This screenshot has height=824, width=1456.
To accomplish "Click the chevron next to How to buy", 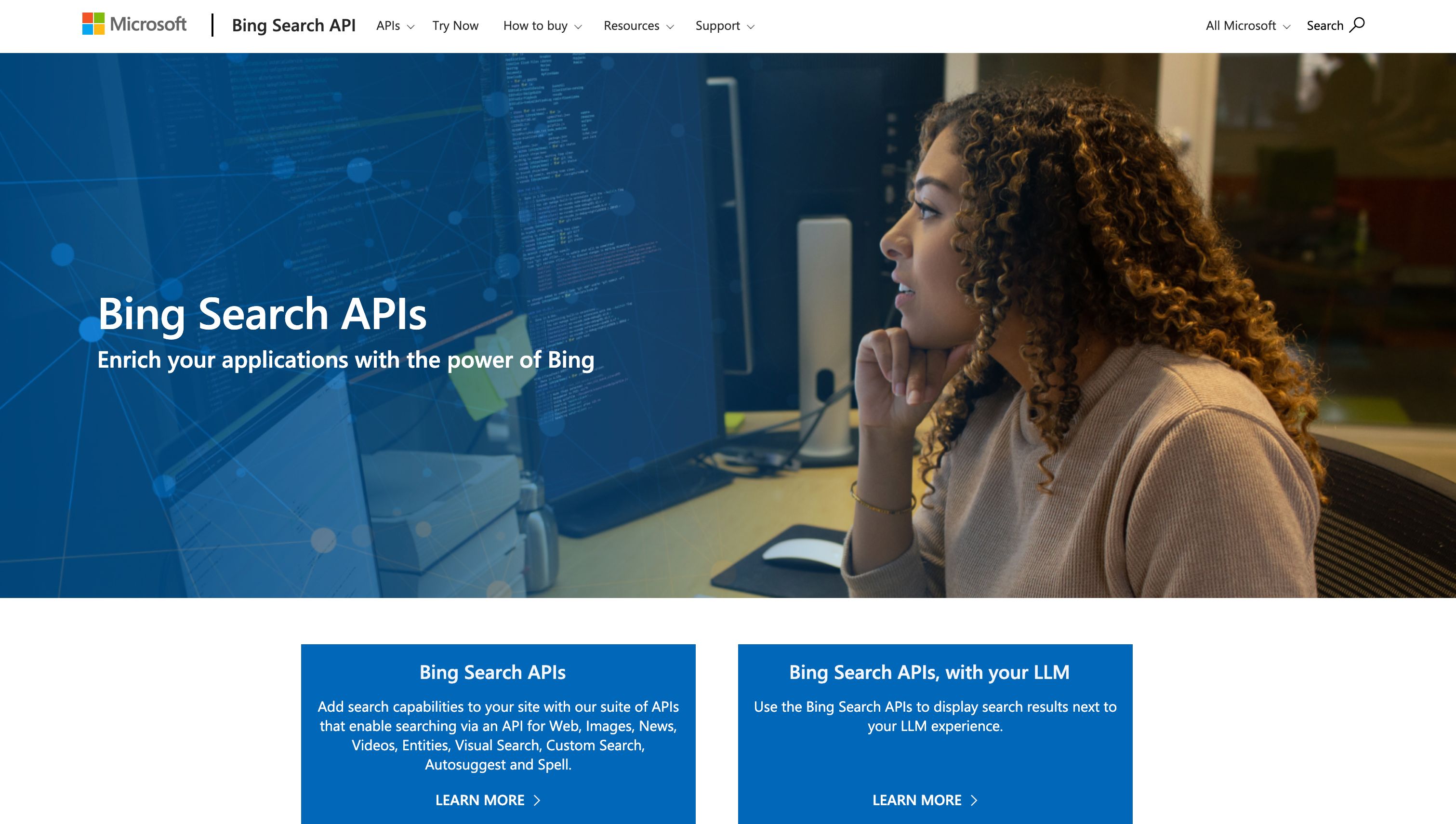I will pyautogui.click(x=578, y=27).
